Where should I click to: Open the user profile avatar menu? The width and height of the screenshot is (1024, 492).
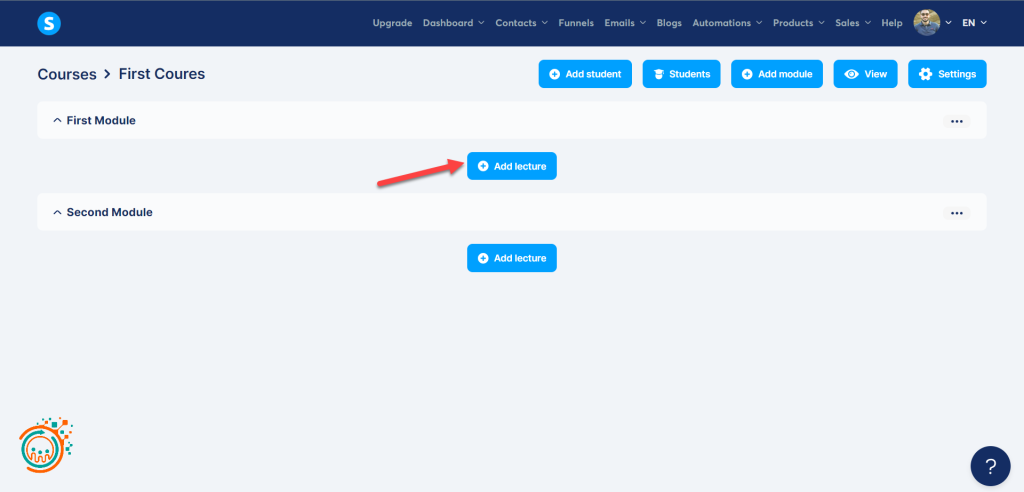click(x=927, y=22)
